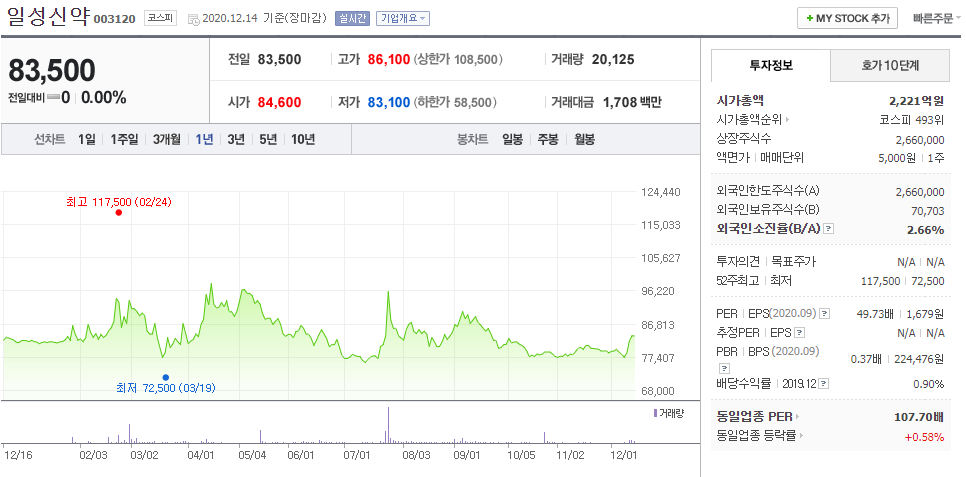Click the red 최고 high-point dot on chart
Viewport: 966px width, 477px height.
click(x=119, y=213)
